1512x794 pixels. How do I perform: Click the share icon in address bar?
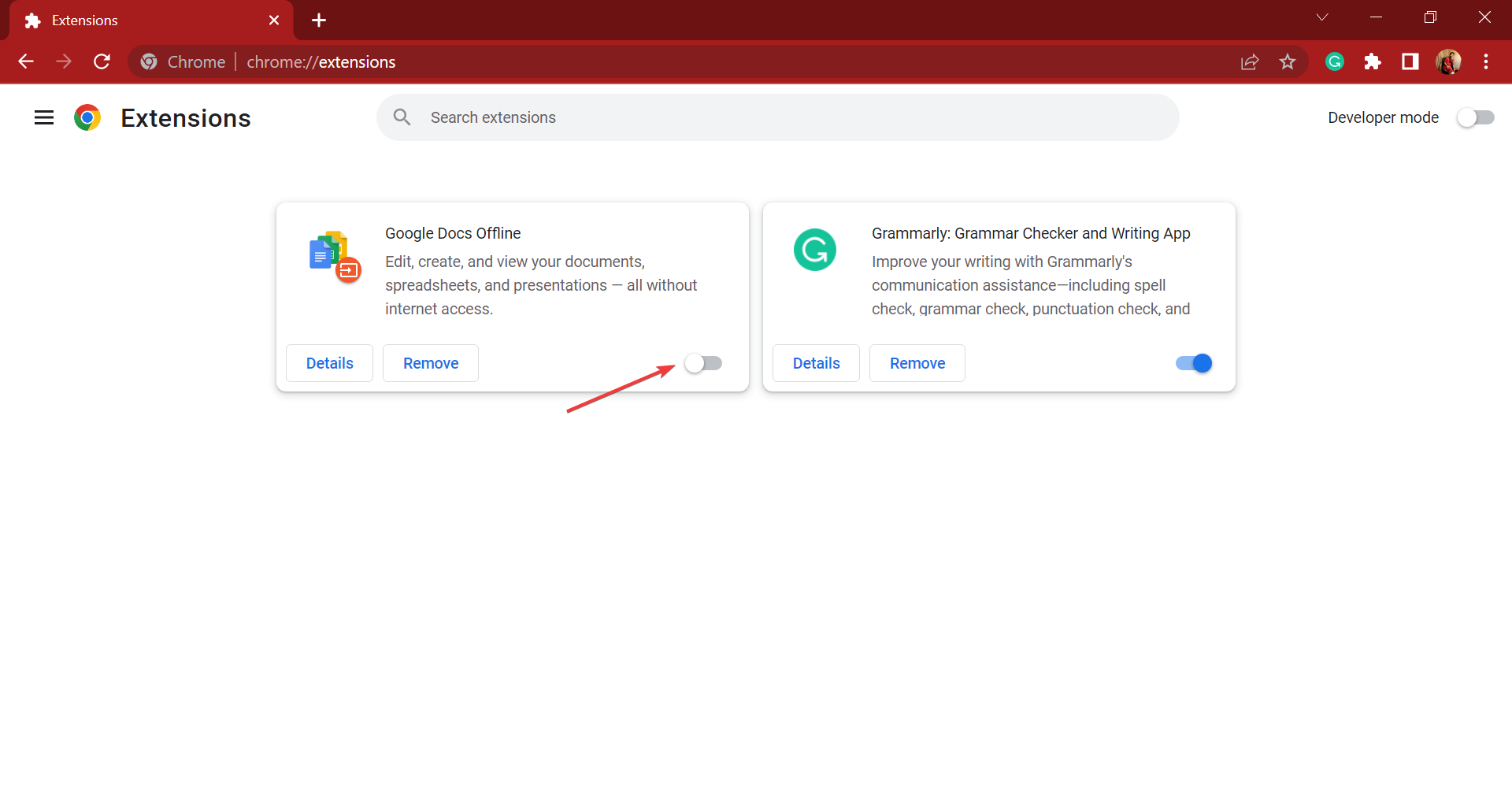click(x=1250, y=61)
